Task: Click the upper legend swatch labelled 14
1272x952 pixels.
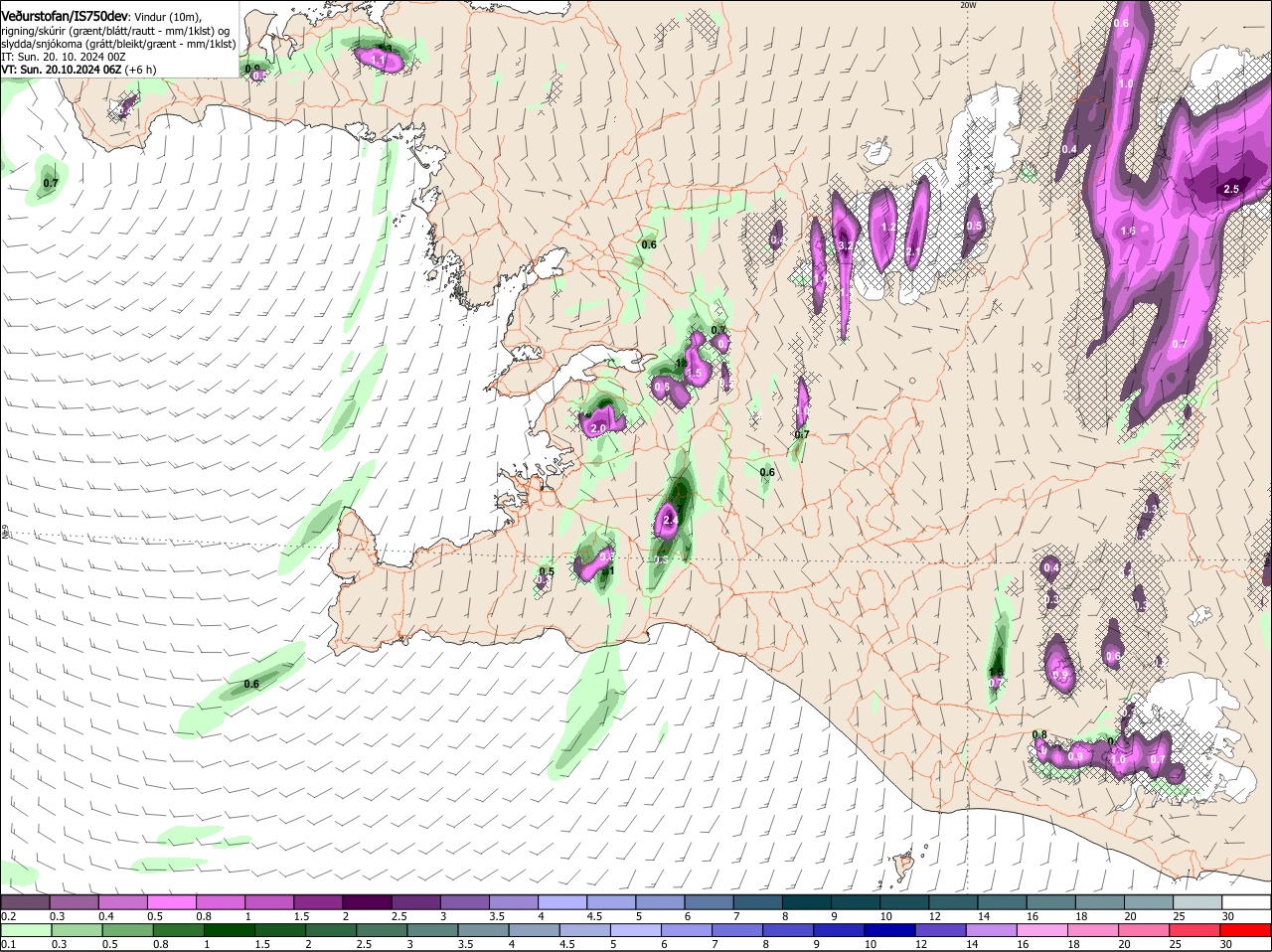Action: pos(1002,902)
